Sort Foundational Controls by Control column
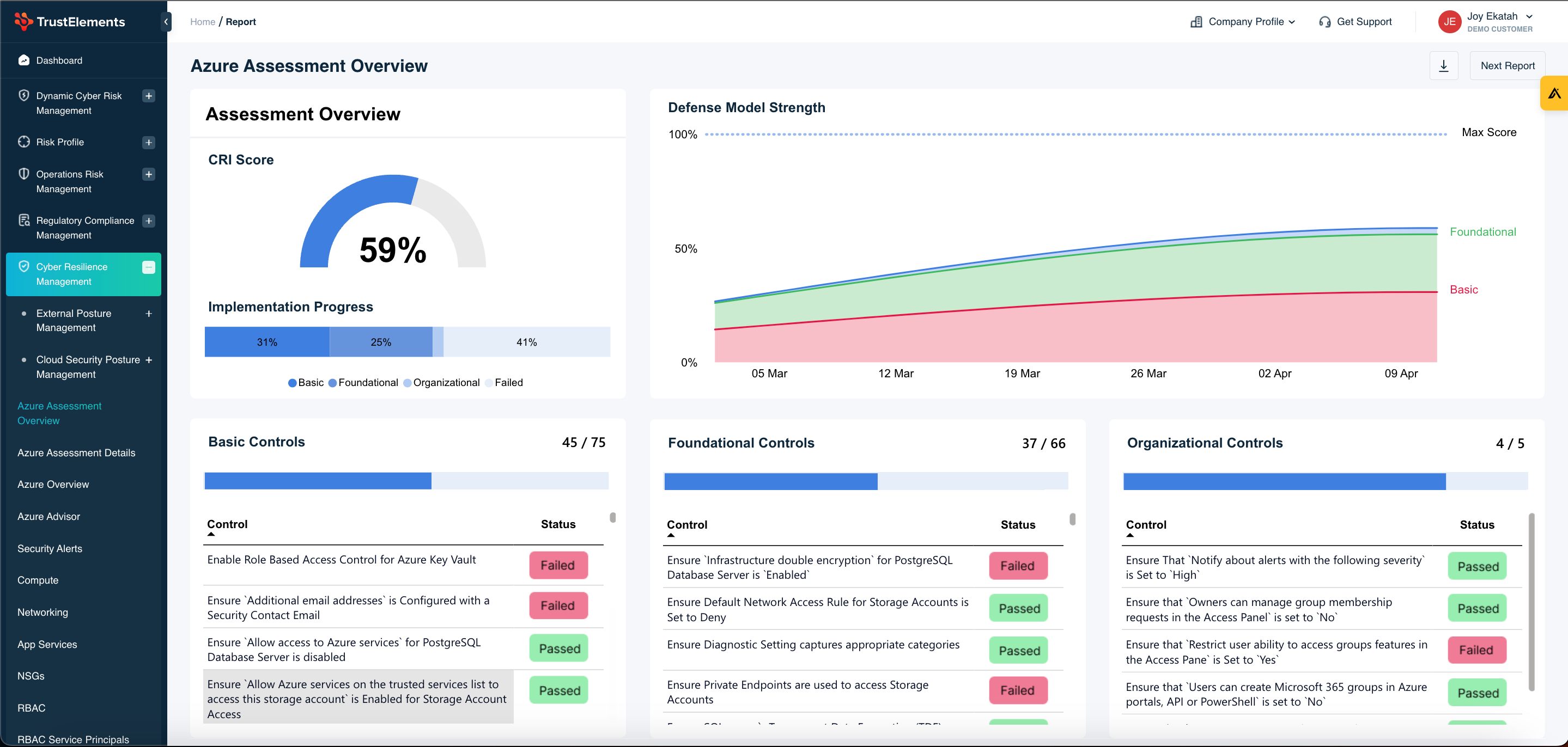 coord(686,525)
